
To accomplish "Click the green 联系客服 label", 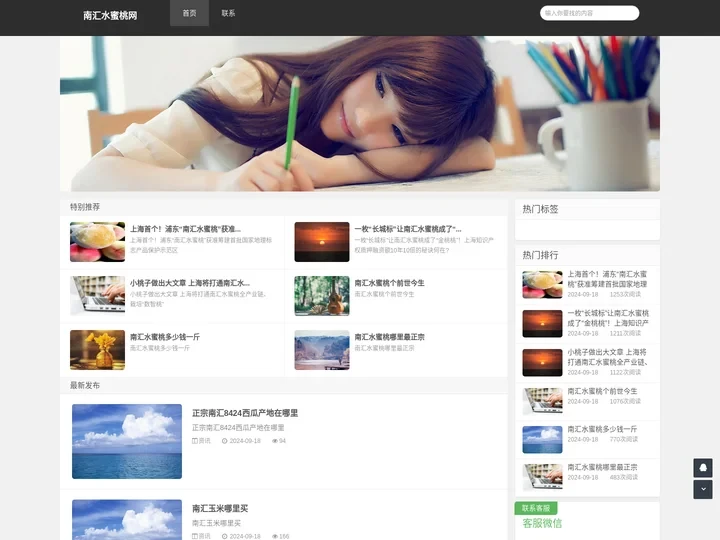I will tap(536, 508).
